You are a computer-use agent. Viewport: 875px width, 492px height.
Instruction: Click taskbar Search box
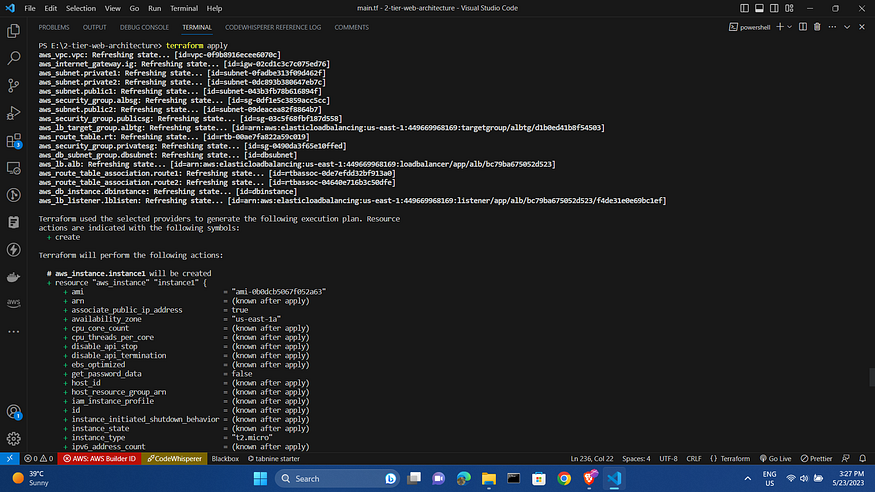point(337,479)
